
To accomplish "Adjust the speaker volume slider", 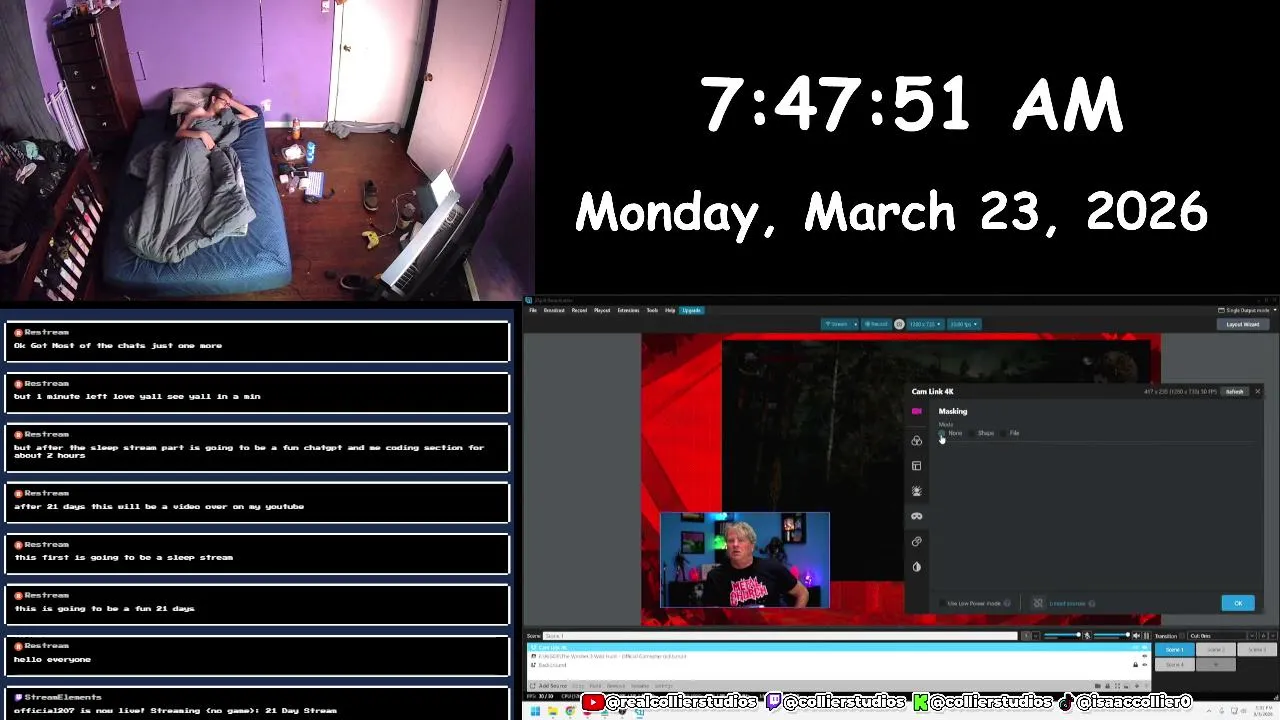I will [x=1111, y=635].
